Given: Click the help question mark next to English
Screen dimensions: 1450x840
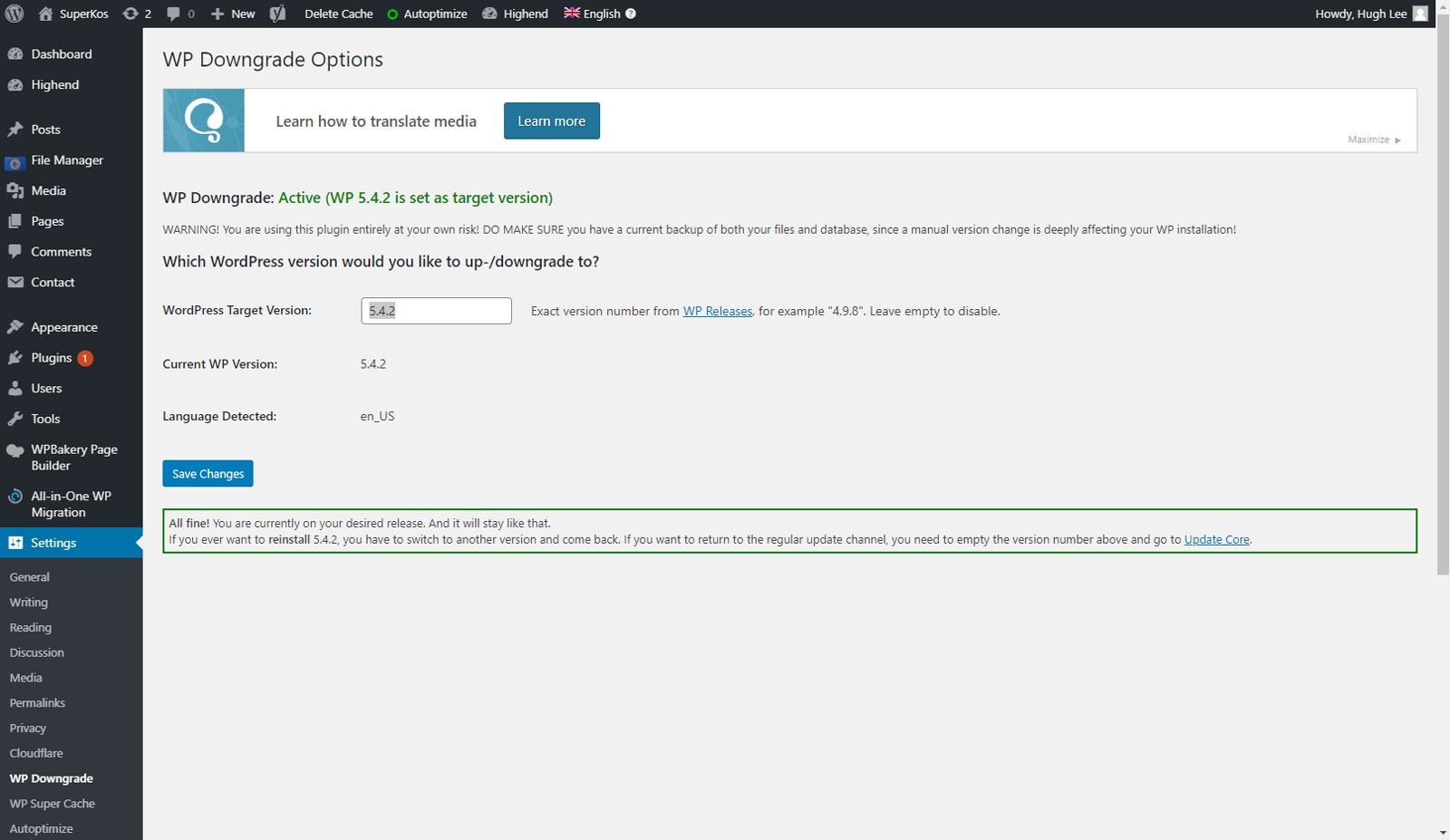Looking at the screenshot, I should click(631, 14).
